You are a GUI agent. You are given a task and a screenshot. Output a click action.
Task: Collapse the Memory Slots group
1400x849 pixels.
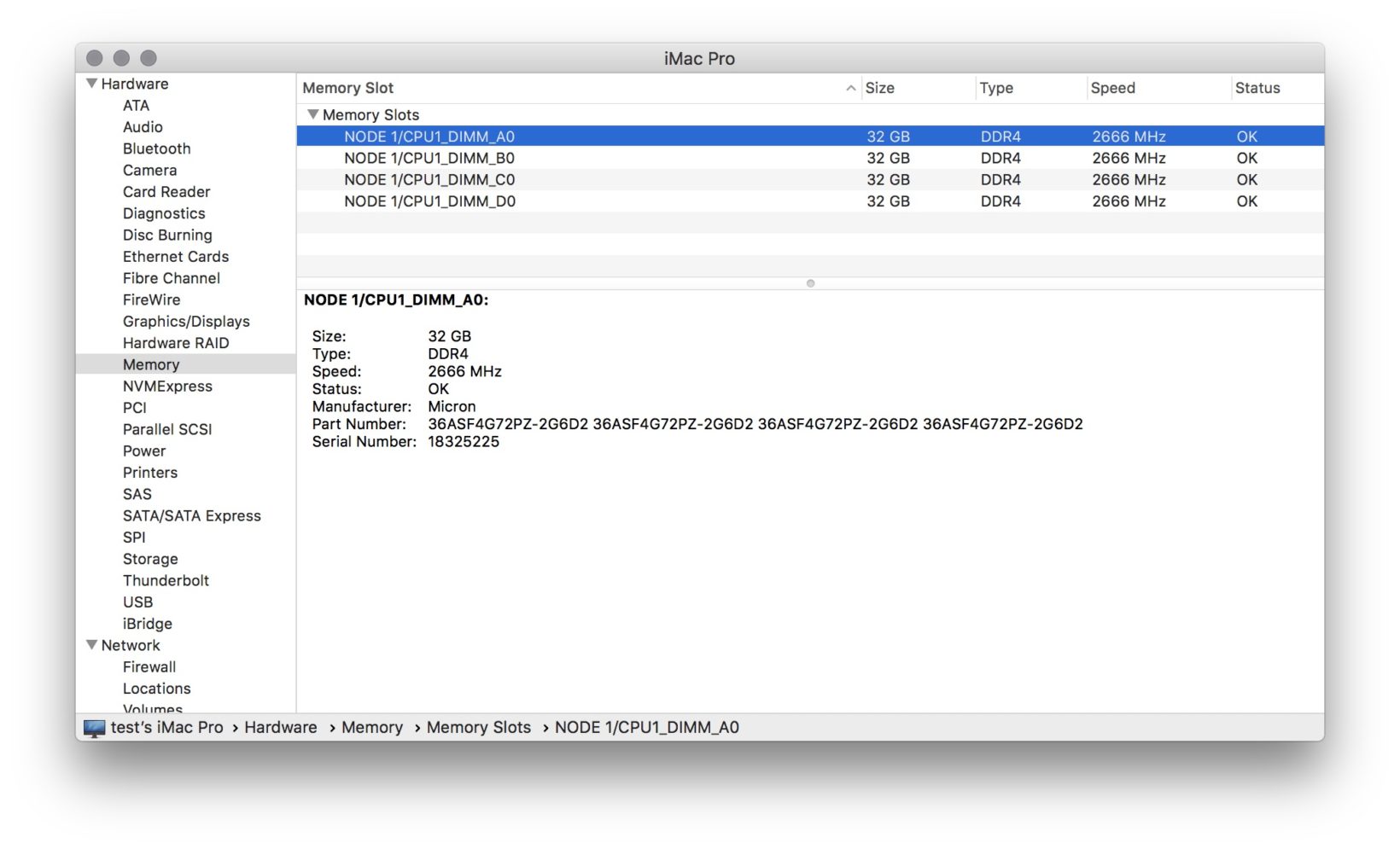coord(312,114)
